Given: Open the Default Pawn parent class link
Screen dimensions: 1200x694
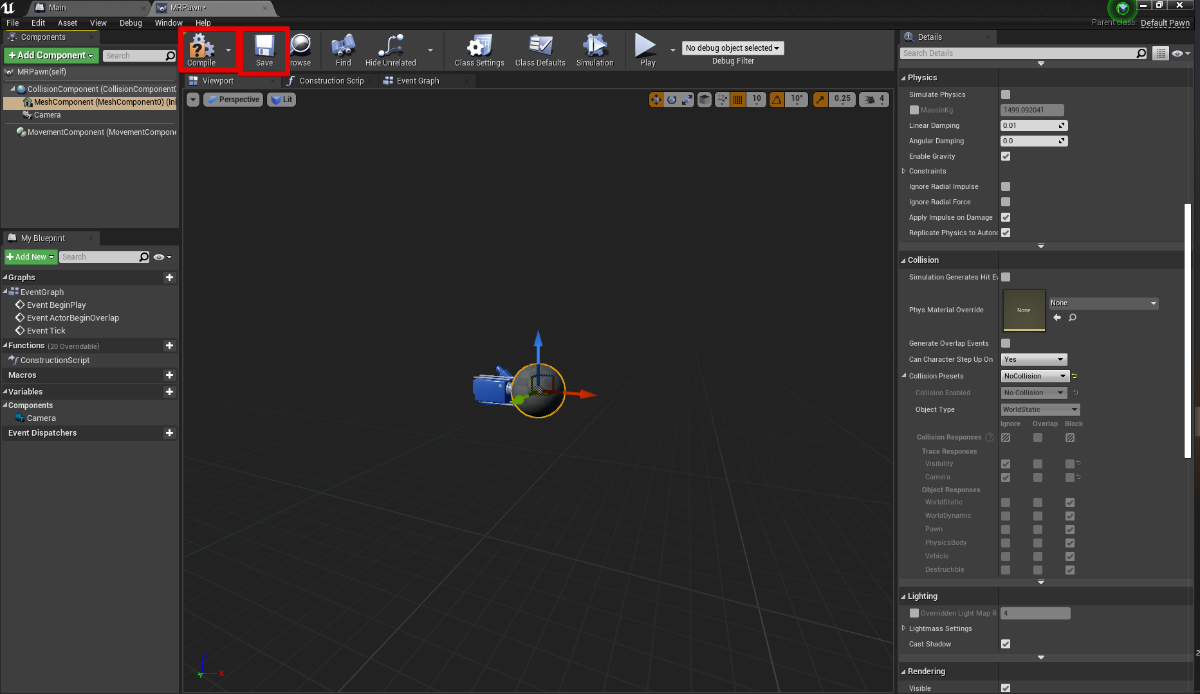Looking at the screenshot, I should 1165,22.
